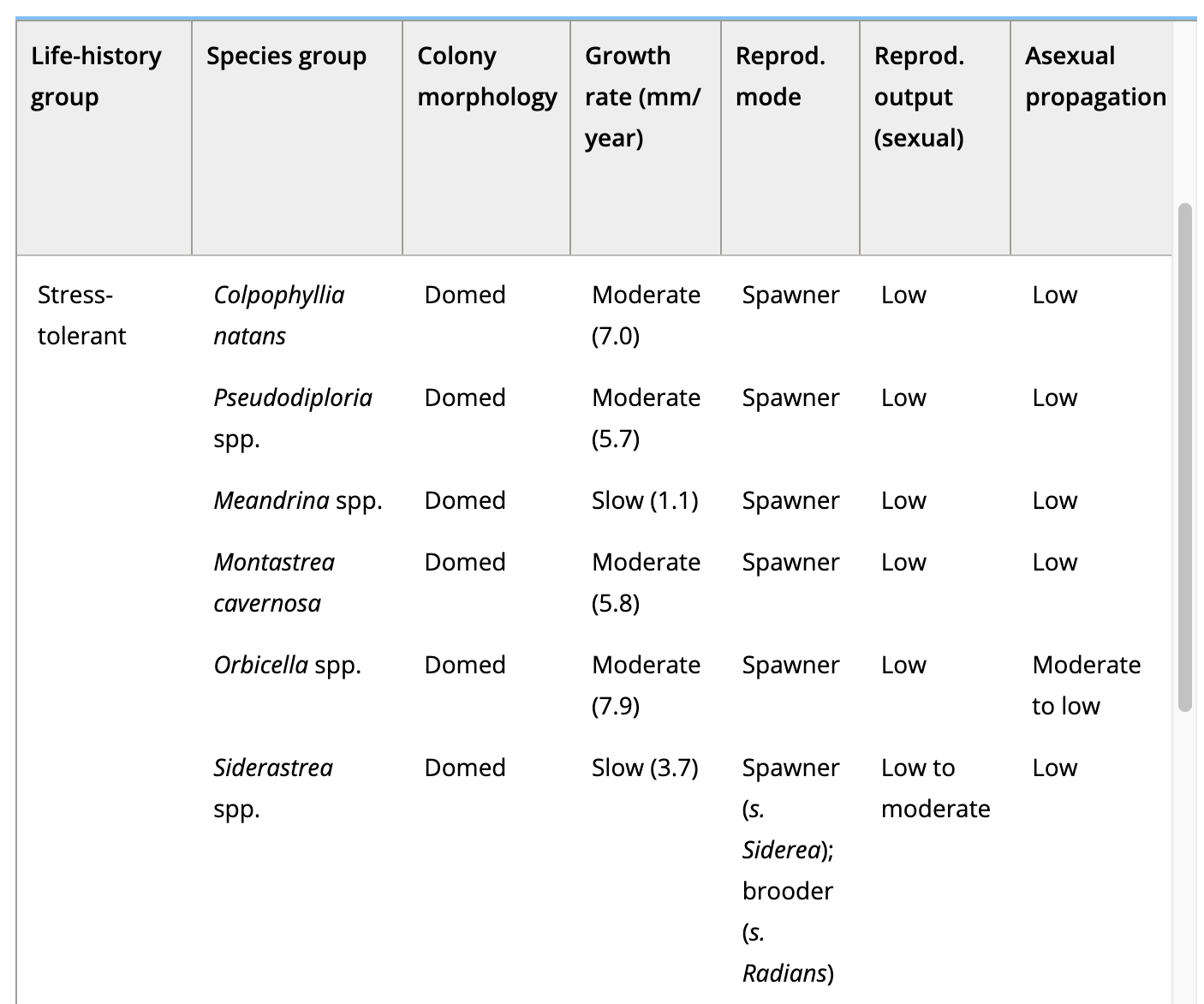Select the Reprod. mode column header

click(x=790, y=138)
